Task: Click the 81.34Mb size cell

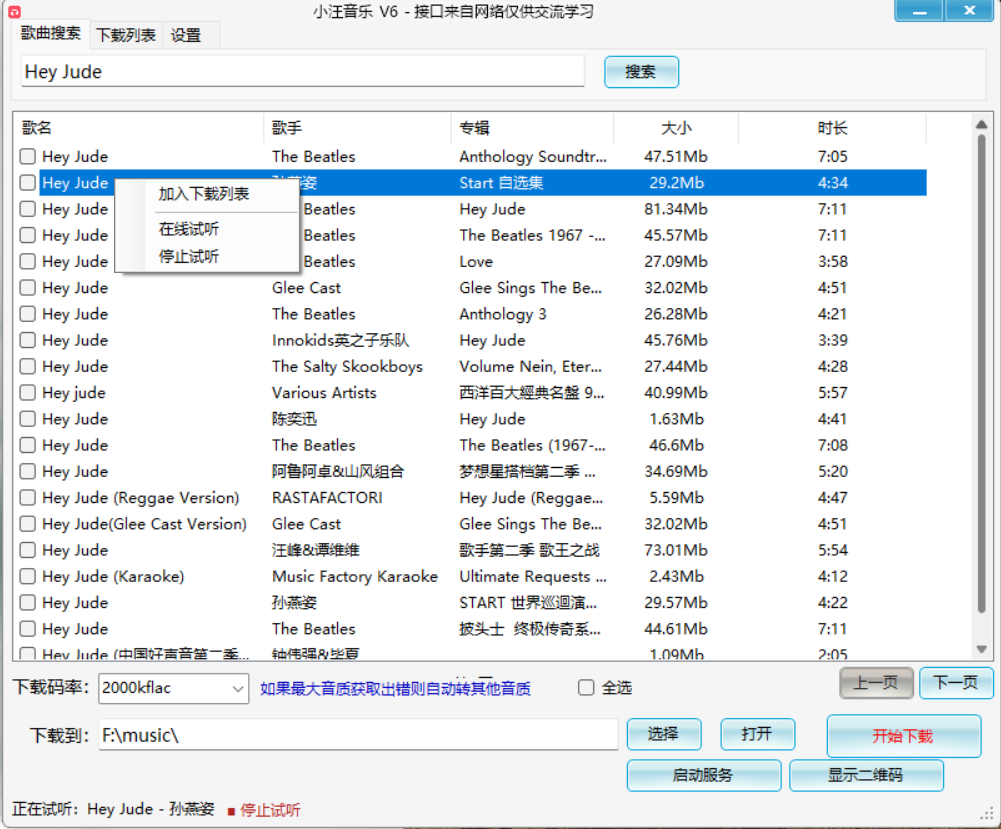Action: pos(676,209)
